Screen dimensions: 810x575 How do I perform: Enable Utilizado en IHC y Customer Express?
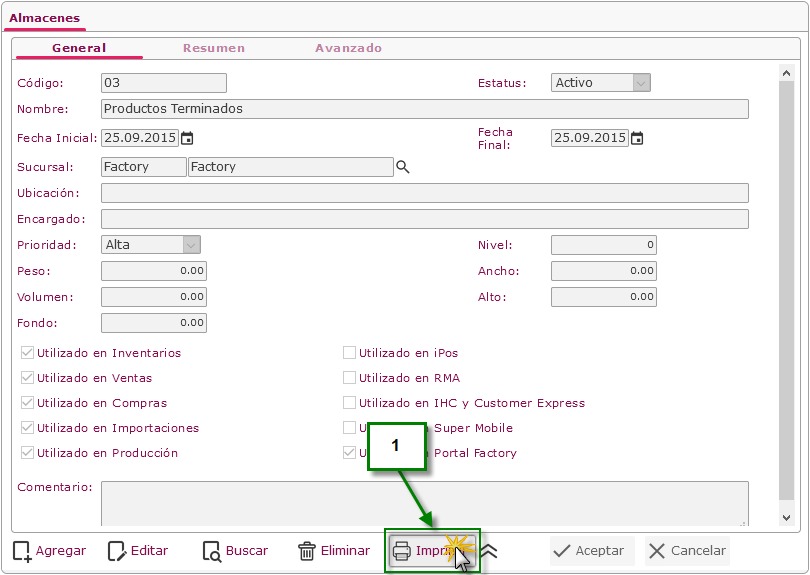(349, 402)
